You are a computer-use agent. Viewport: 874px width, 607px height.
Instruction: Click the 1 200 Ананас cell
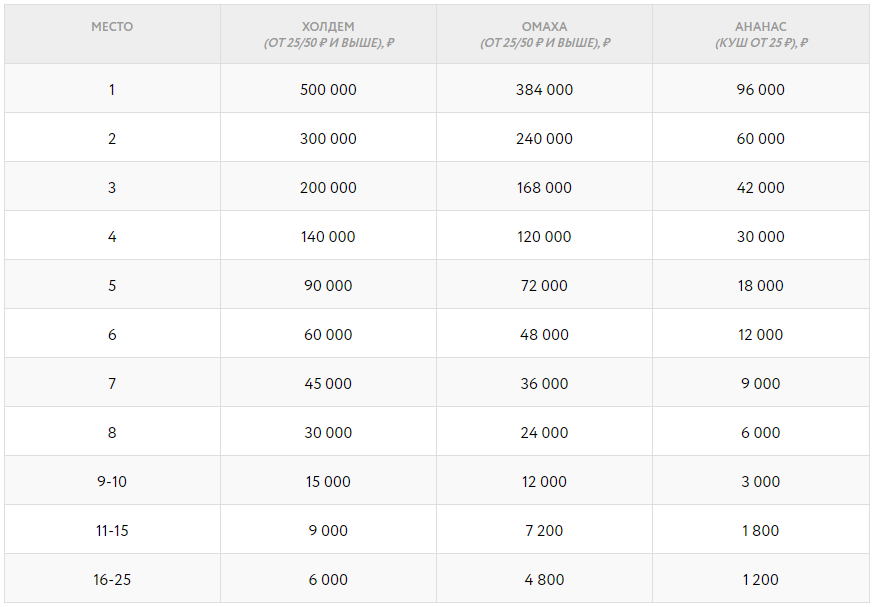coord(761,580)
